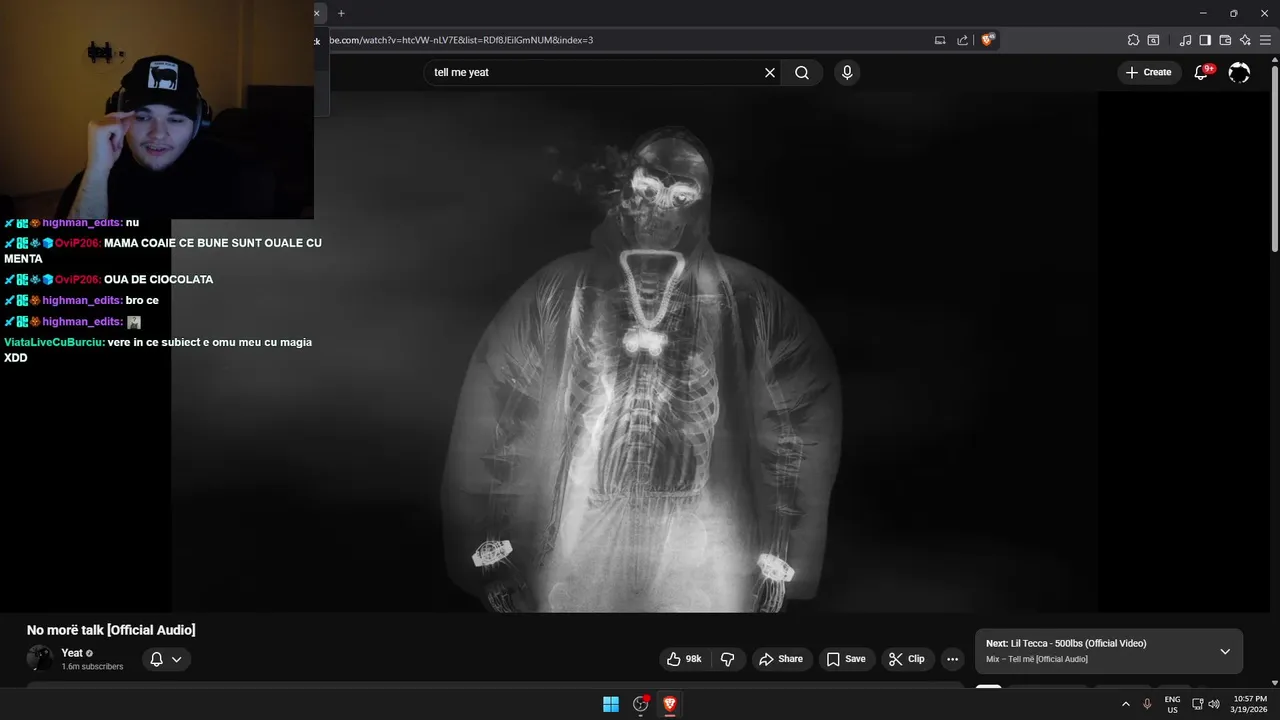Click the install-app icon in address bar
The height and width of the screenshot is (720, 1280).
pyautogui.click(x=940, y=40)
